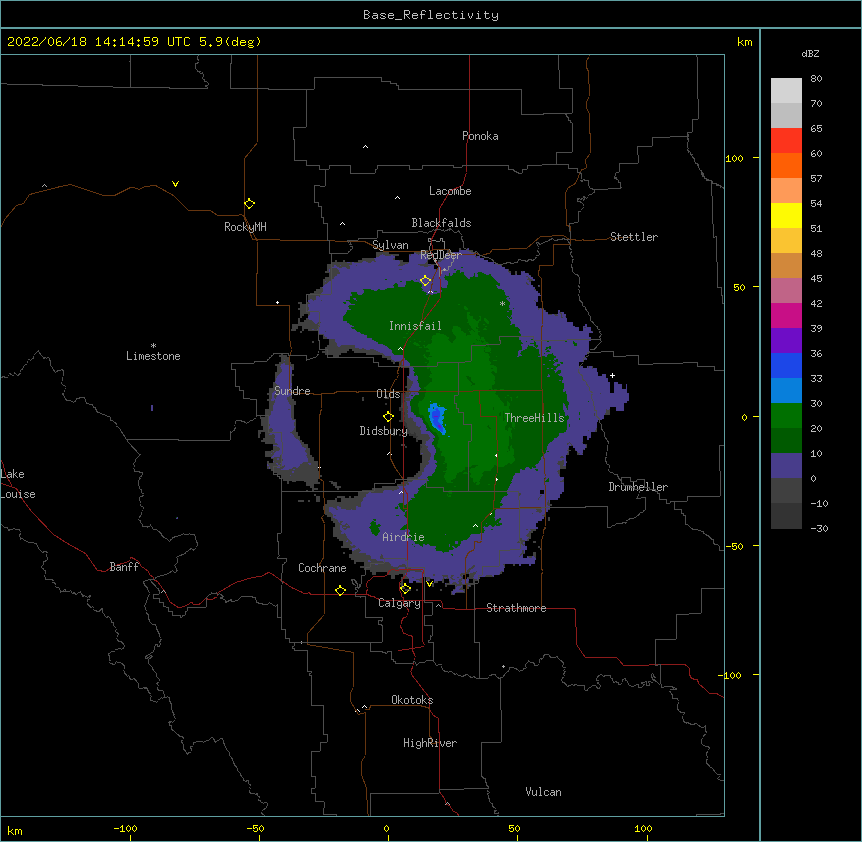This screenshot has width=862, height=842.
Task: Select the dark green 20-10 dBZ swatch
Action: point(786,441)
